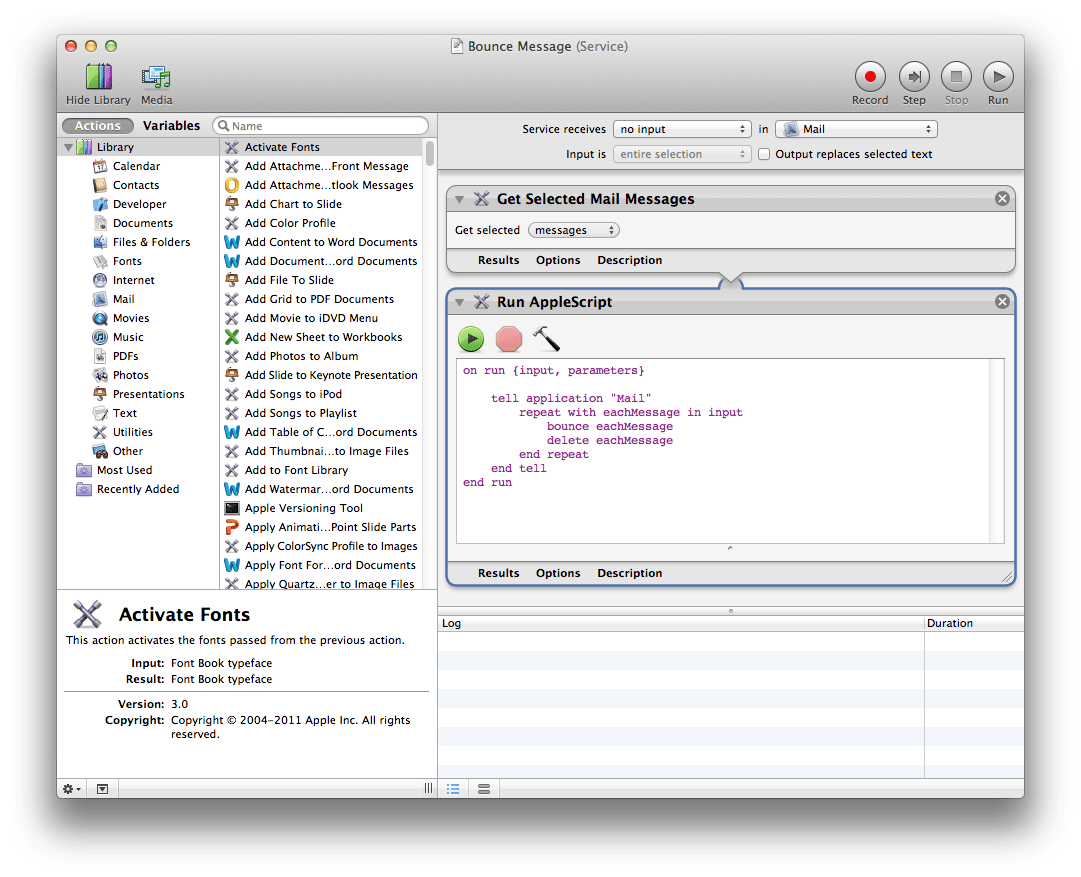Toggle the description pane button beside the gear
Screen dimensions: 1081x877
click(x=102, y=789)
